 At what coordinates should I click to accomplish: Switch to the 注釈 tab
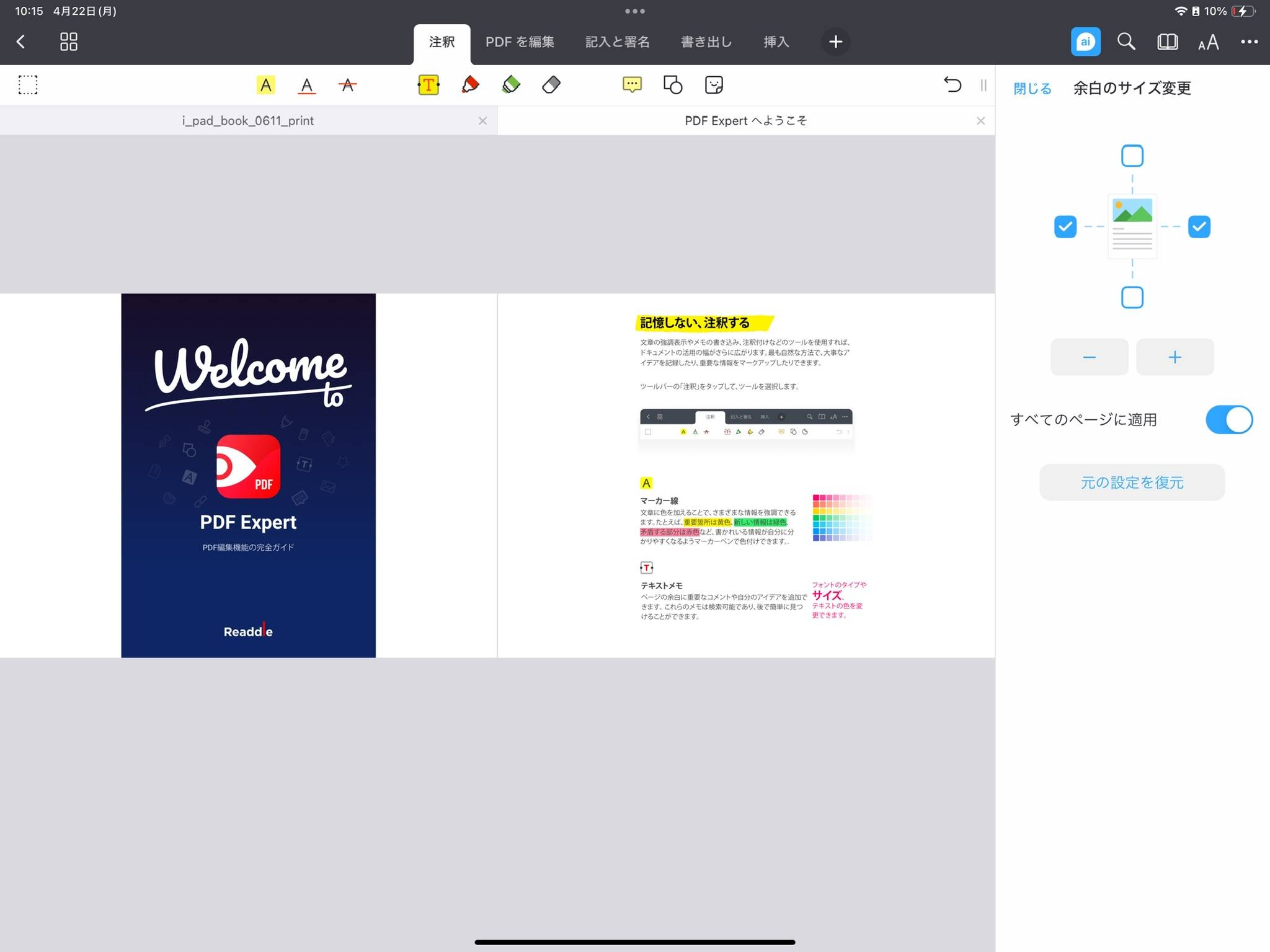(442, 42)
